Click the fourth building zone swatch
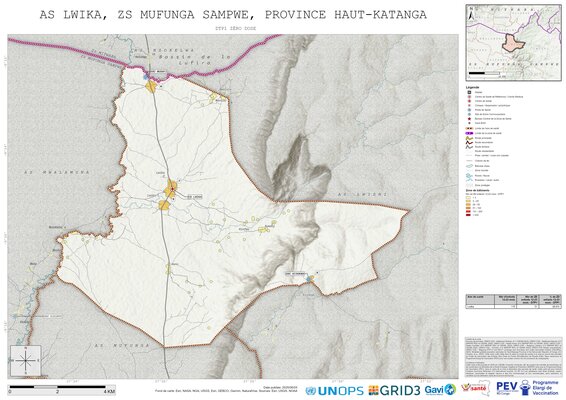The height and width of the screenshot is (400, 566). coord(468,208)
